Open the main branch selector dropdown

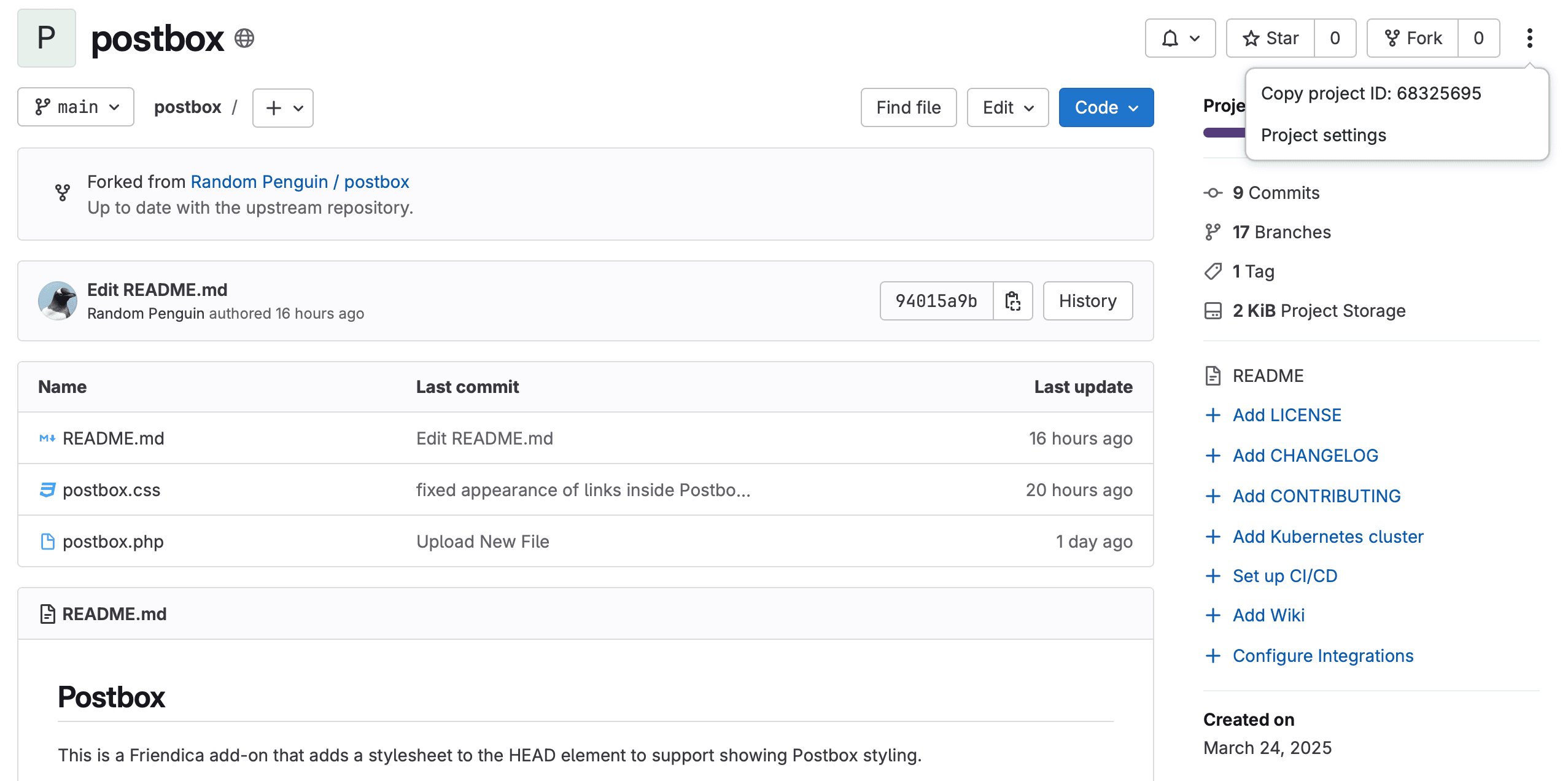[x=76, y=107]
